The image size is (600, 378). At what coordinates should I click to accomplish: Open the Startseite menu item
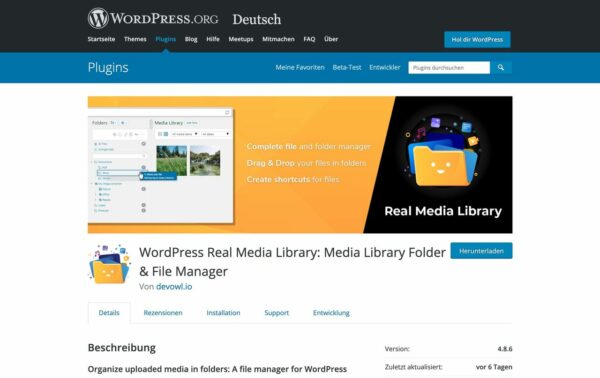[x=101, y=39]
